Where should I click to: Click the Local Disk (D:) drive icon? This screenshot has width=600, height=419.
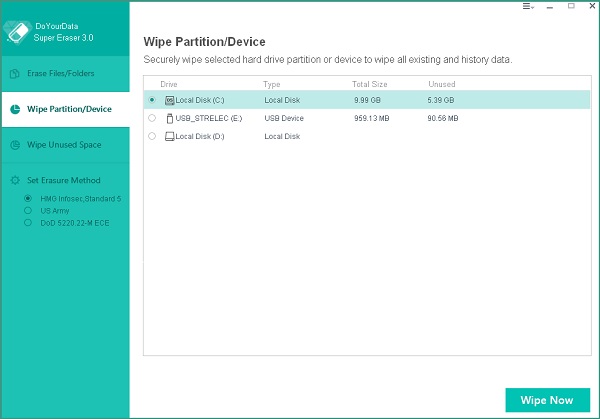169,136
